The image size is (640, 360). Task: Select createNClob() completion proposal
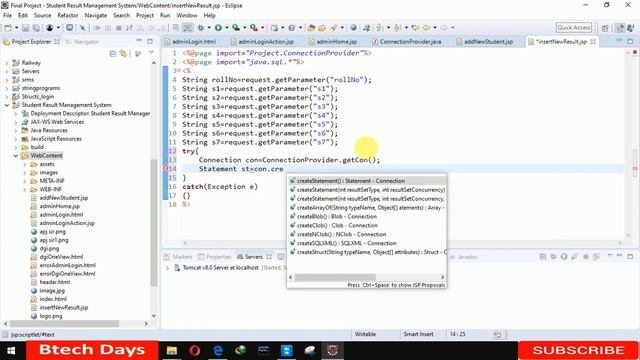click(367, 234)
